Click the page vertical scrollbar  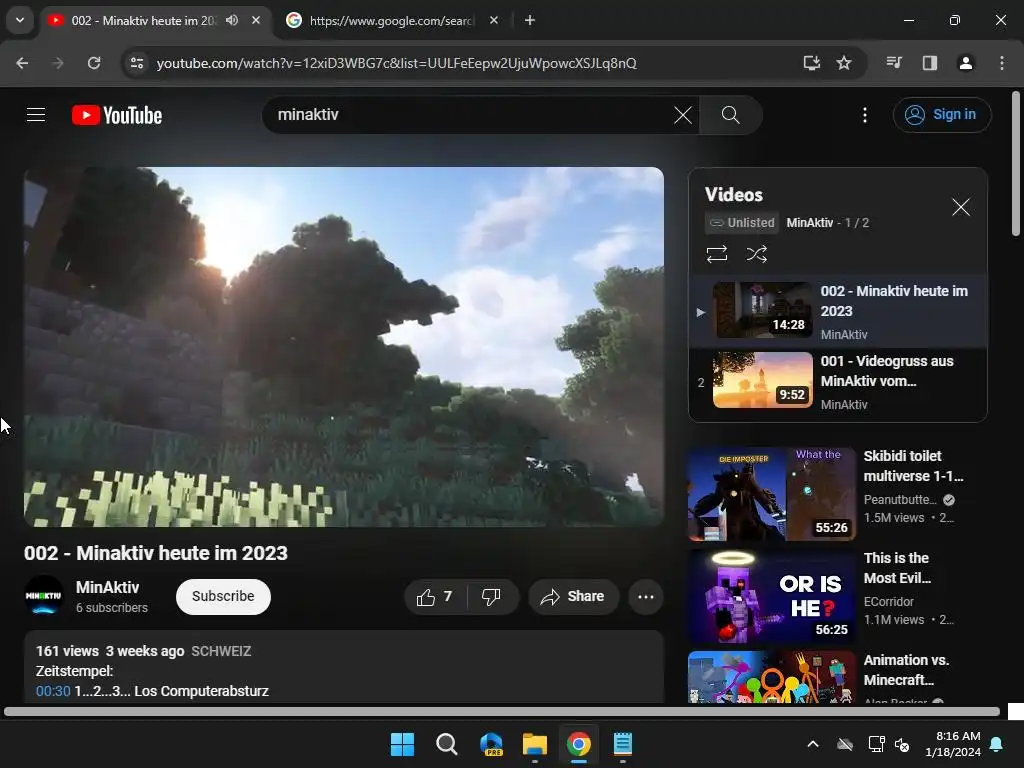pyautogui.click(x=1016, y=163)
